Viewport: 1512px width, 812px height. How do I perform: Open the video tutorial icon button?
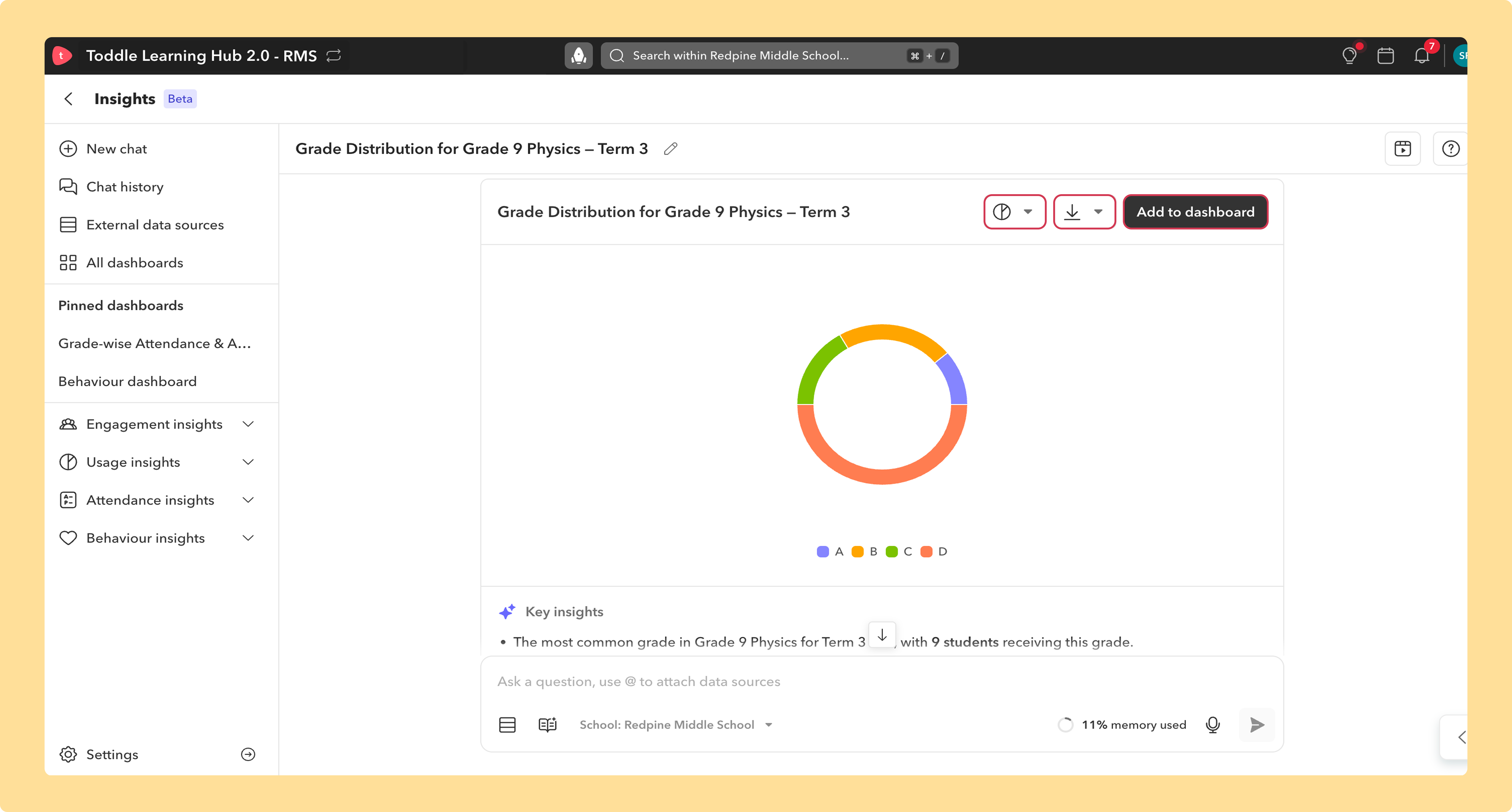[1403, 149]
